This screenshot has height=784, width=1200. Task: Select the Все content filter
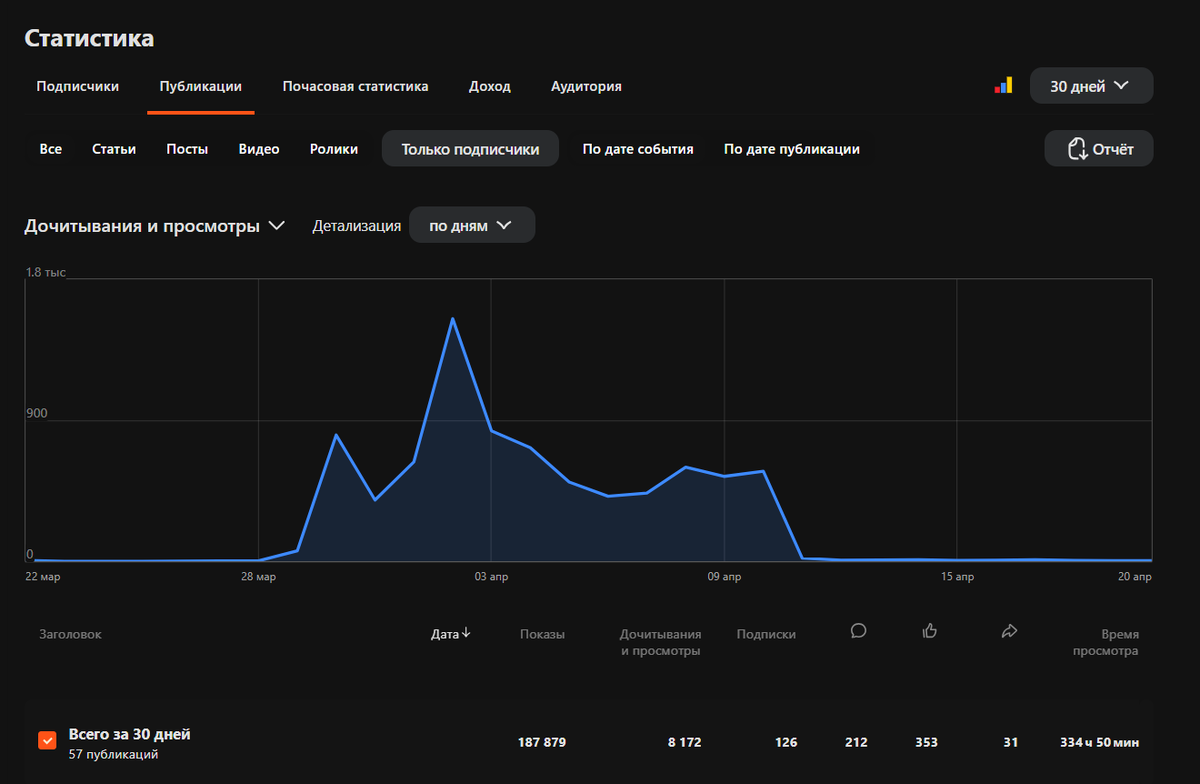(x=51, y=149)
